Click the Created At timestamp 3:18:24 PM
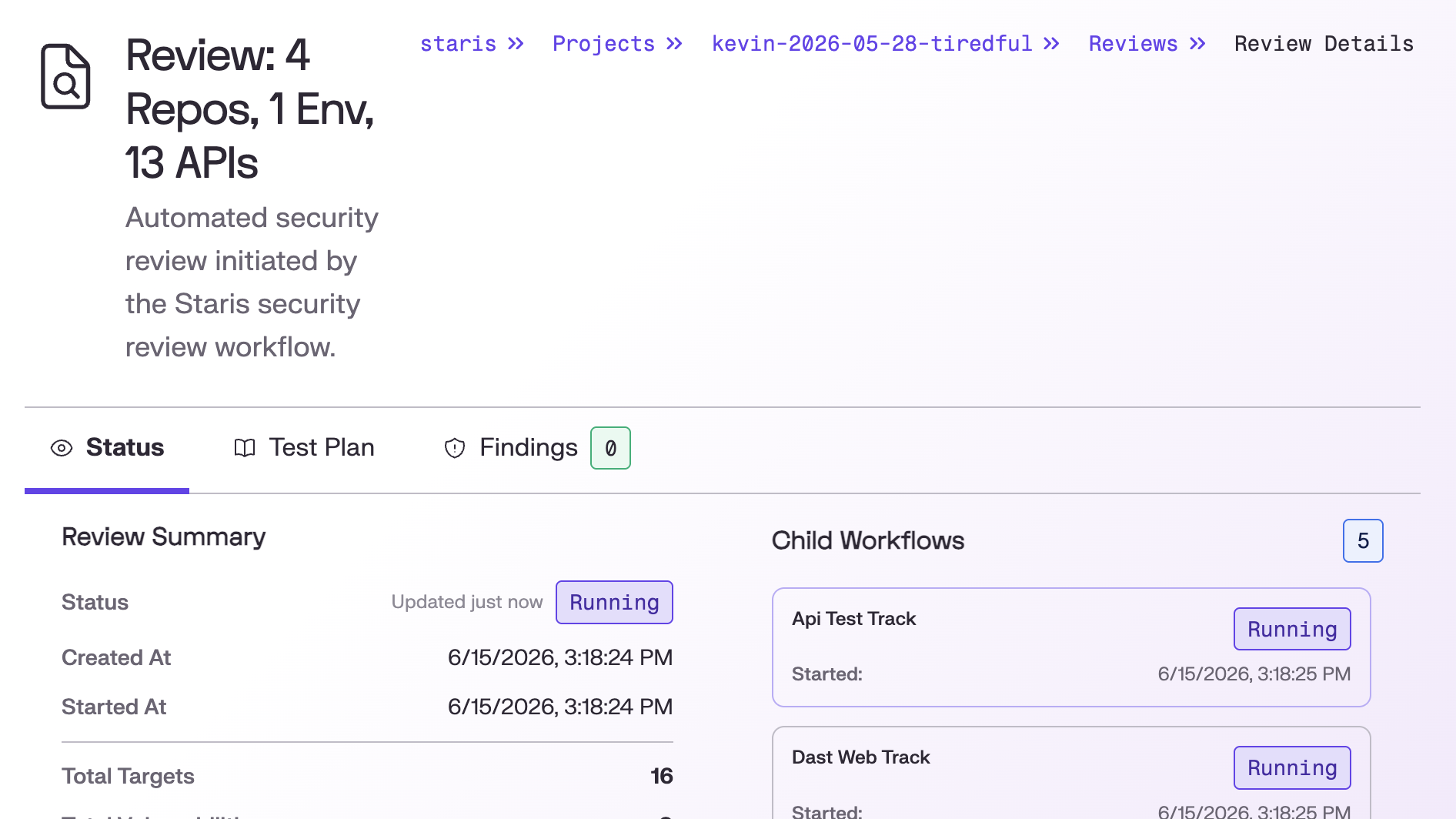This screenshot has height=819, width=1456. [x=560, y=657]
